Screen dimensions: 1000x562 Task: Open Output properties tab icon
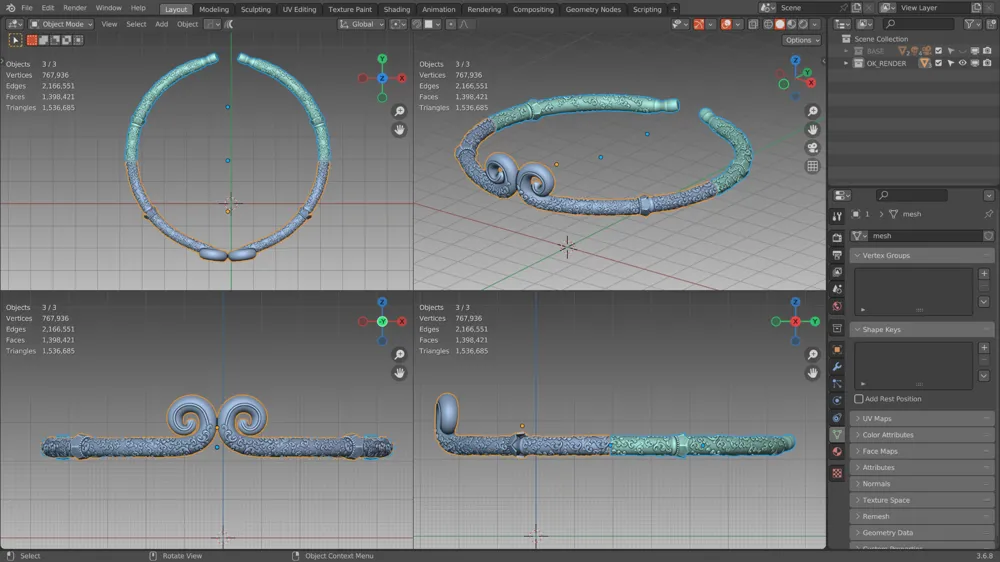coord(837,255)
